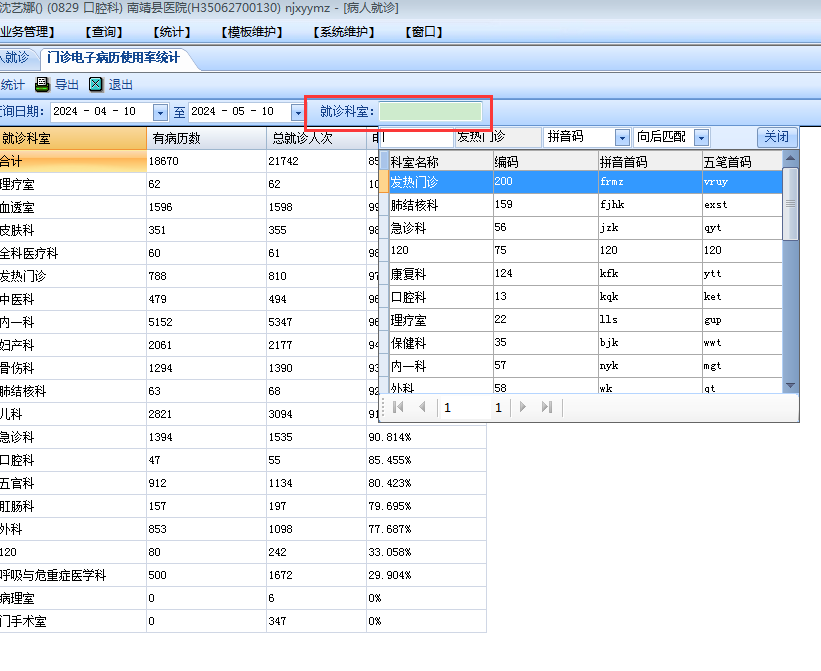Click 肛肠科 row in statistics table
This screenshot has width=821, height=671.
(x=243, y=506)
